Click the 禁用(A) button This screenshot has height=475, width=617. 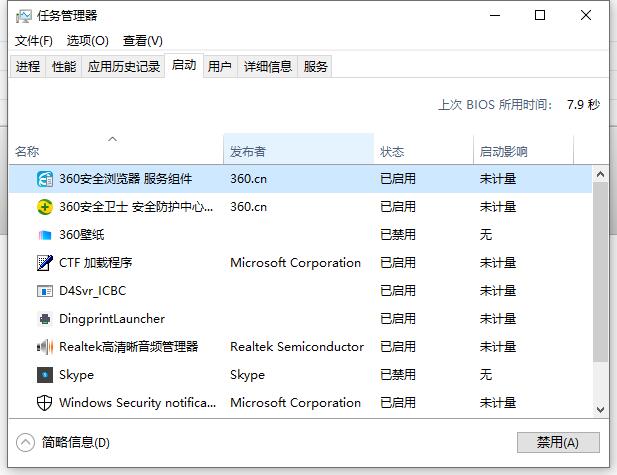pyautogui.click(x=558, y=442)
